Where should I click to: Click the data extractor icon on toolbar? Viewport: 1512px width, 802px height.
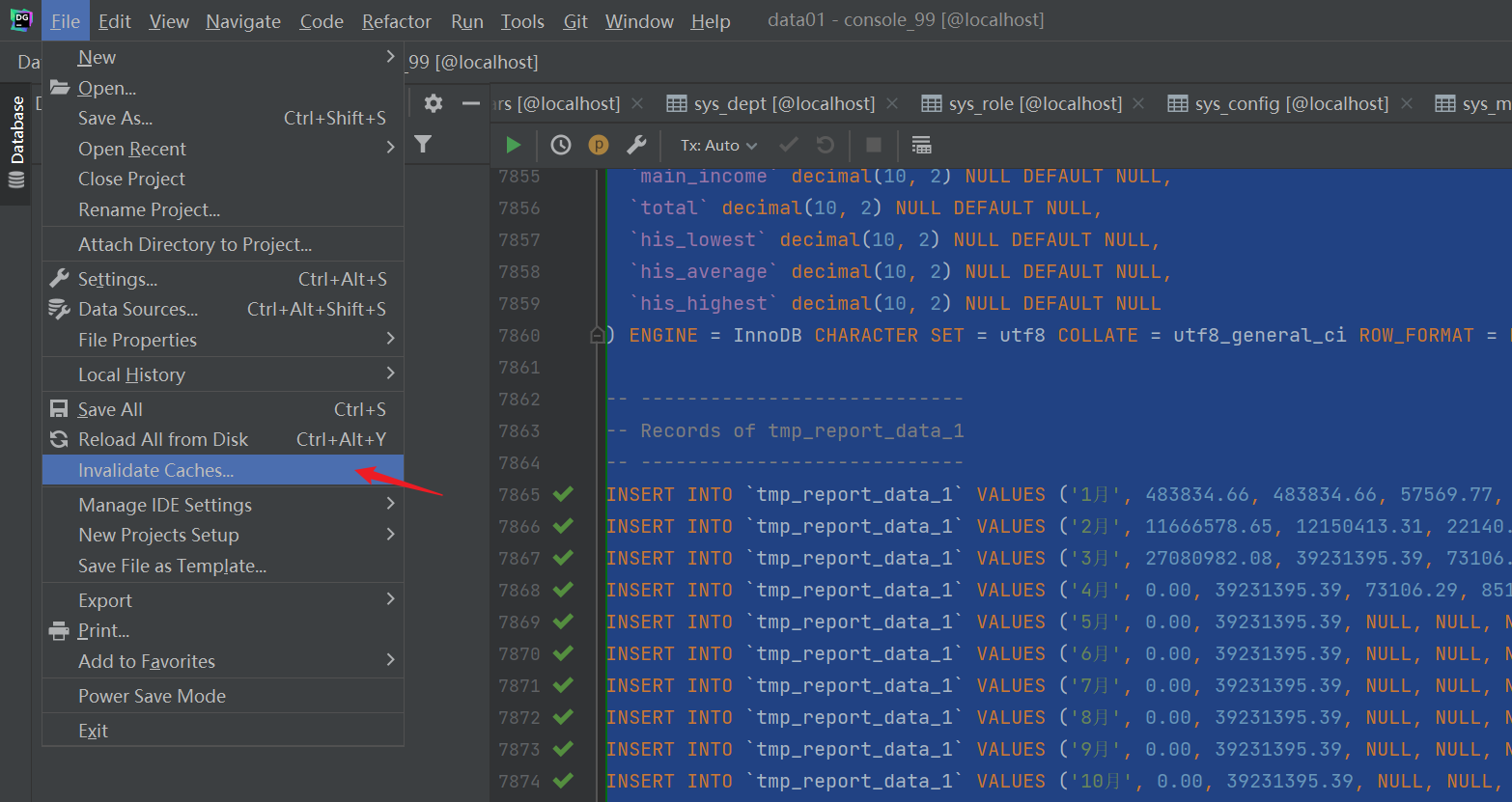[921, 145]
